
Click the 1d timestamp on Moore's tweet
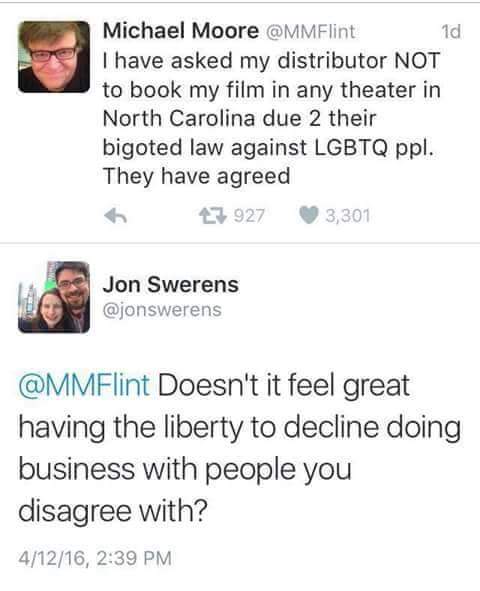click(x=450, y=32)
